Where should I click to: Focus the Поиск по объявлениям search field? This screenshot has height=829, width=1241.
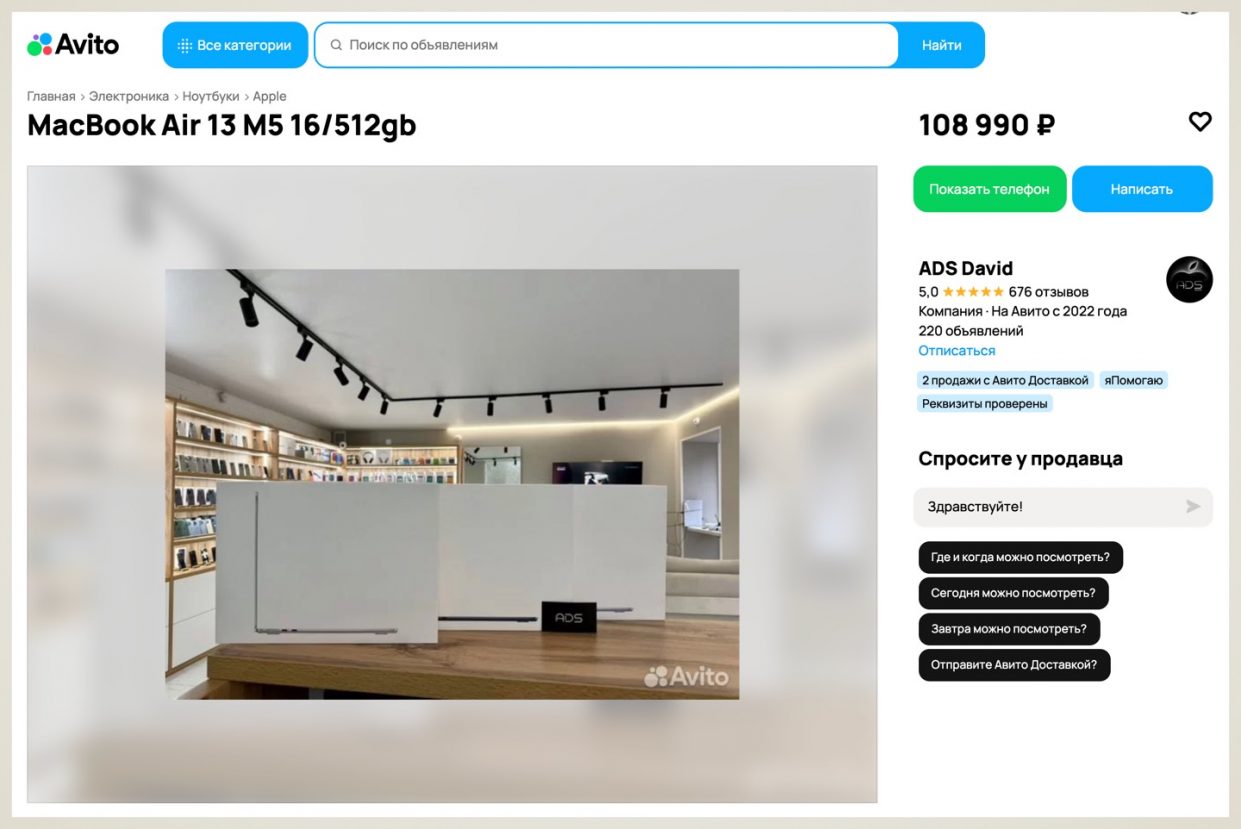click(606, 45)
